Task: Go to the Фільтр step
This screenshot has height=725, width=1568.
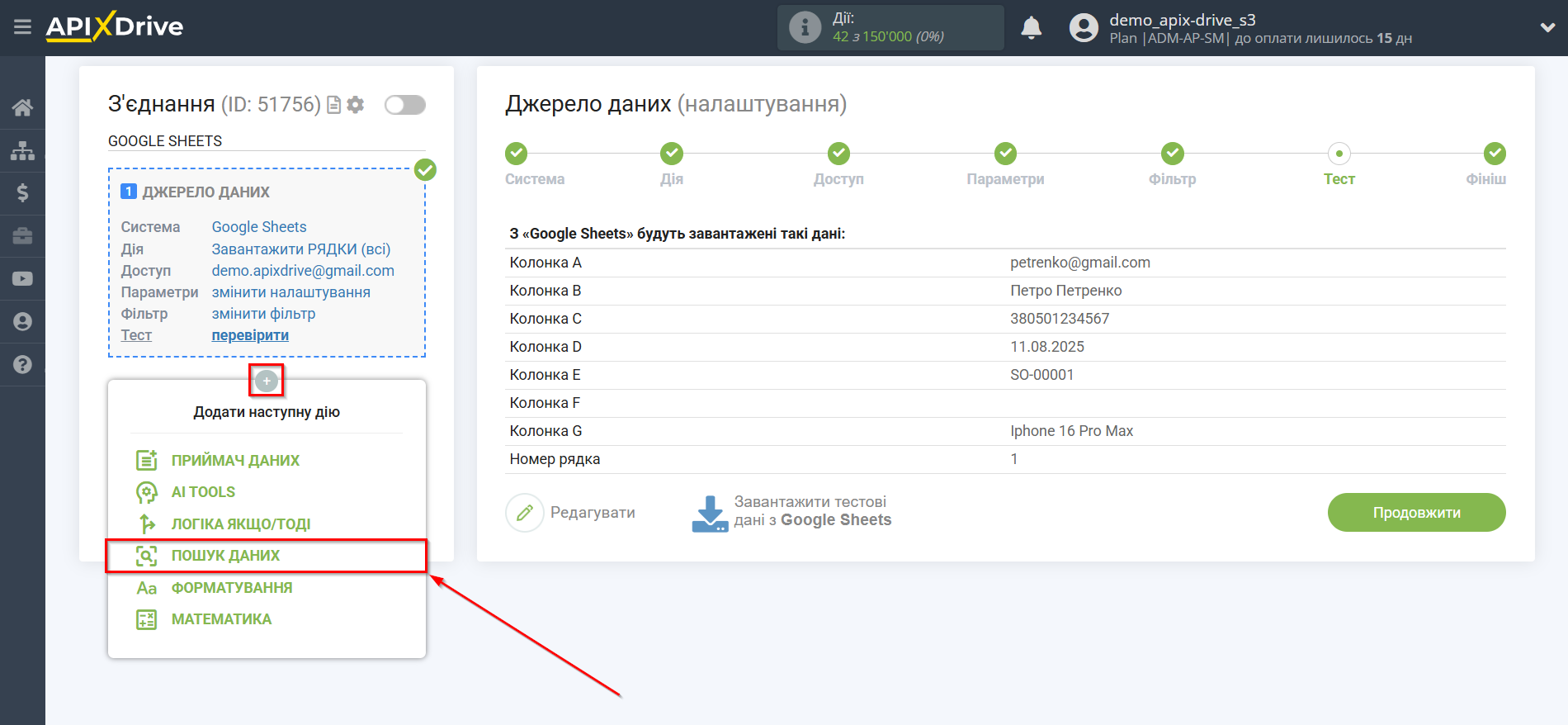Action: pyautogui.click(x=1173, y=153)
